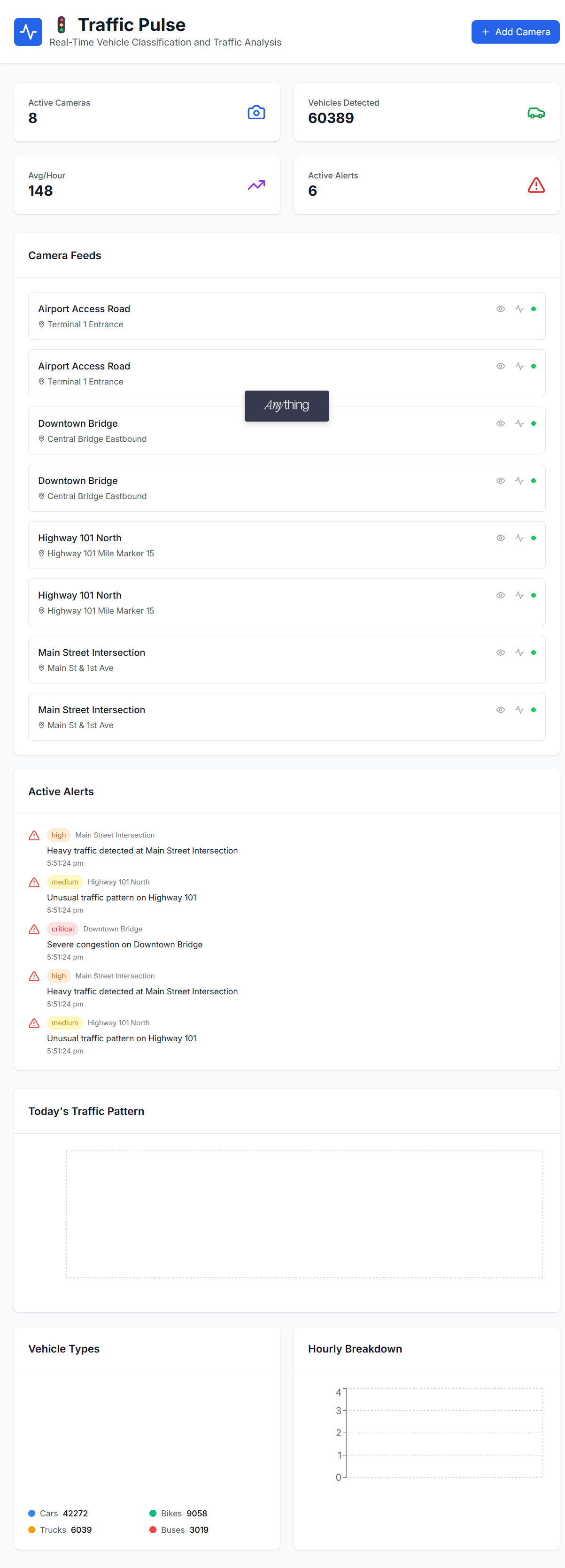The height and width of the screenshot is (1568, 565).
Task: Click the red Buses legend color dot
Action: point(153,1530)
